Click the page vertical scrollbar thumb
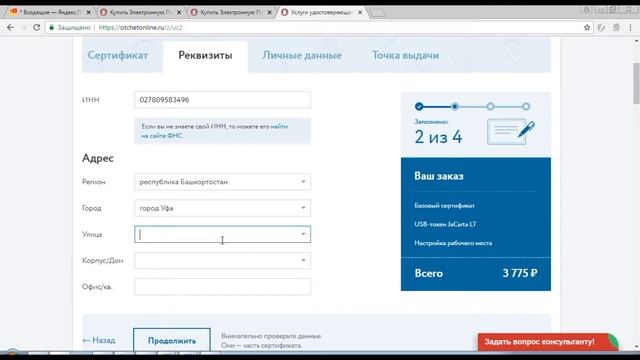This screenshot has height=360, width=640. [636, 84]
